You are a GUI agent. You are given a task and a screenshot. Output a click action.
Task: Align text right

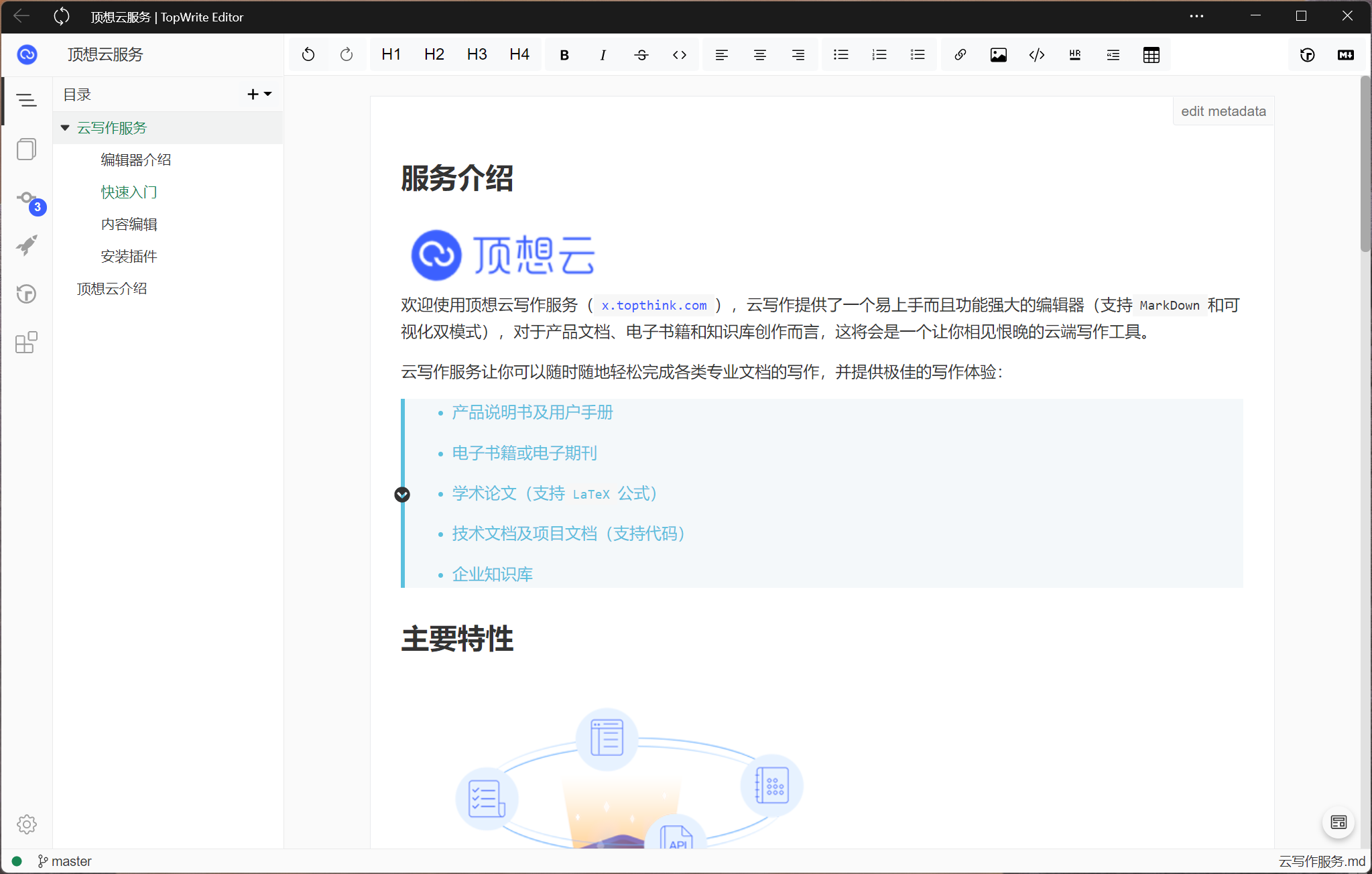coord(798,55)
